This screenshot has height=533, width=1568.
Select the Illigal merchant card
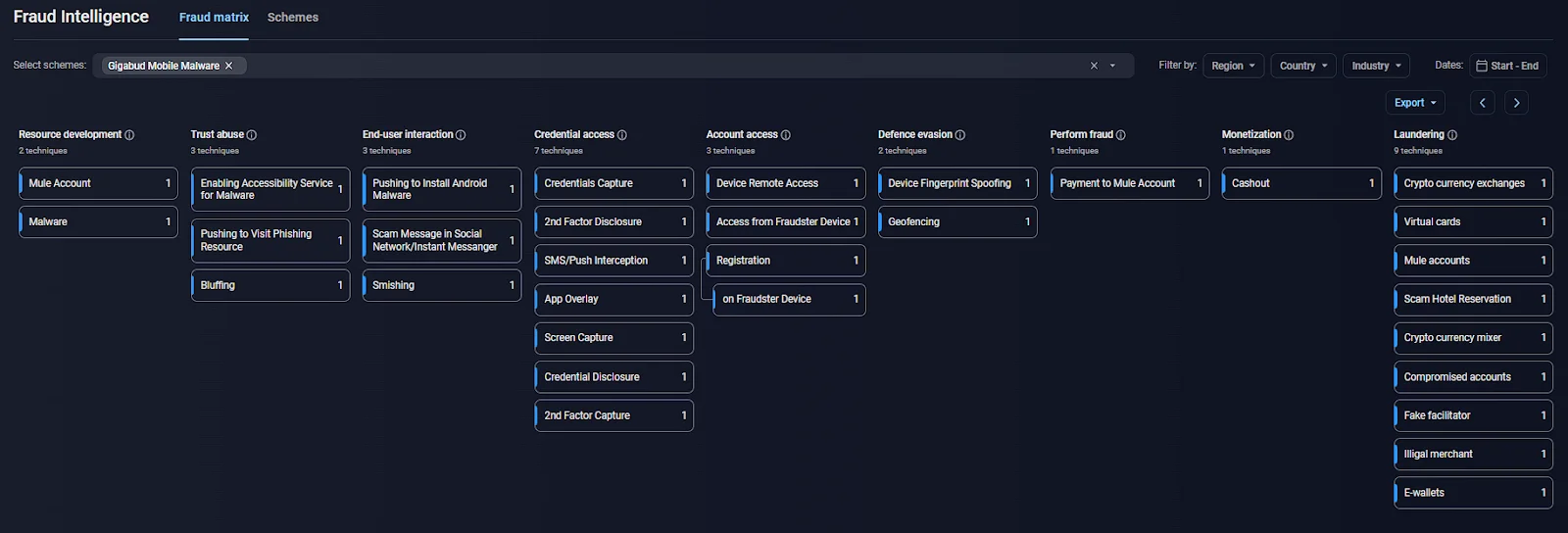pyautogui.click(x=1473, y=454)
